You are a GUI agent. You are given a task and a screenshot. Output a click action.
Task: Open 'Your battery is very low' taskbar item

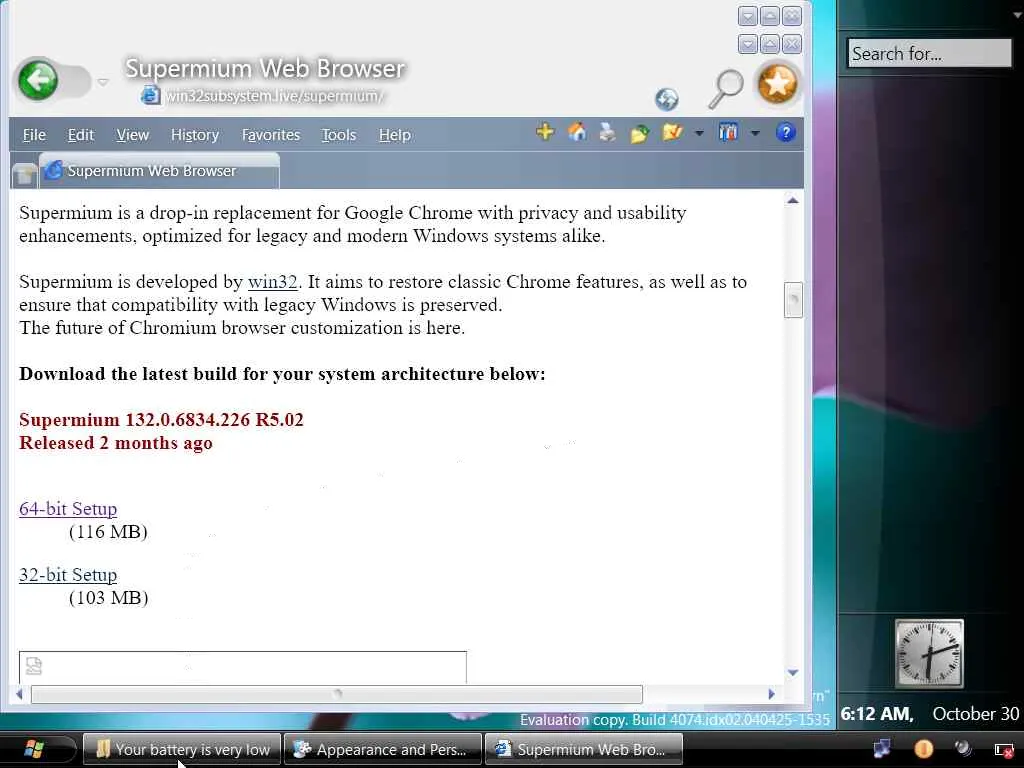182,749
